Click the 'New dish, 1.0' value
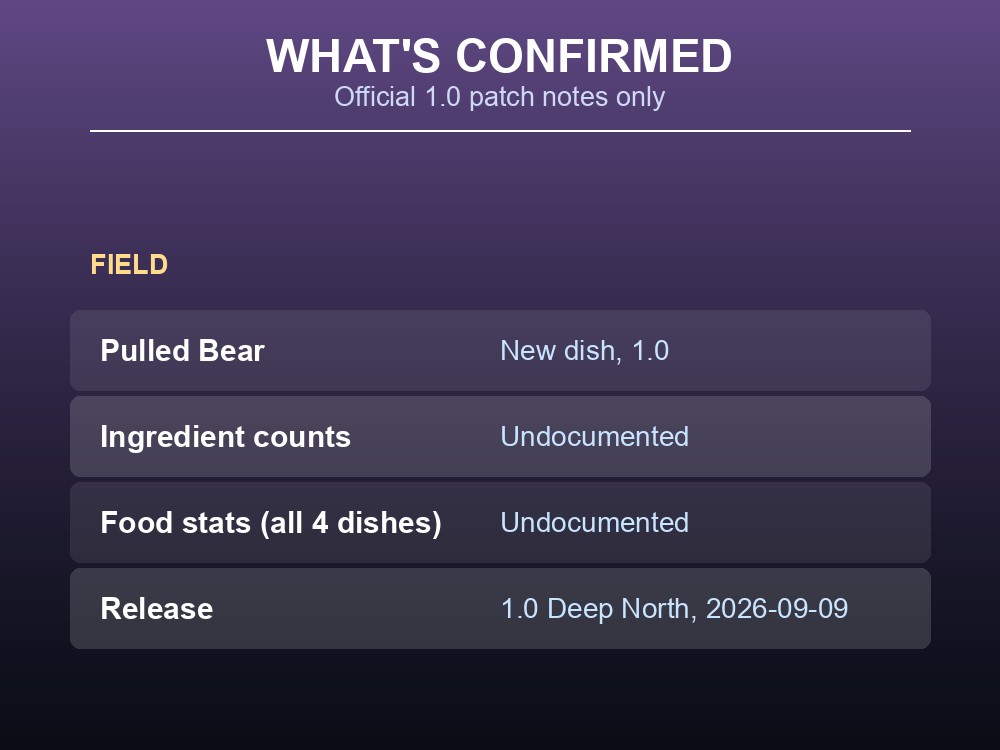The image size is (1000, 750). click(584, 351)
